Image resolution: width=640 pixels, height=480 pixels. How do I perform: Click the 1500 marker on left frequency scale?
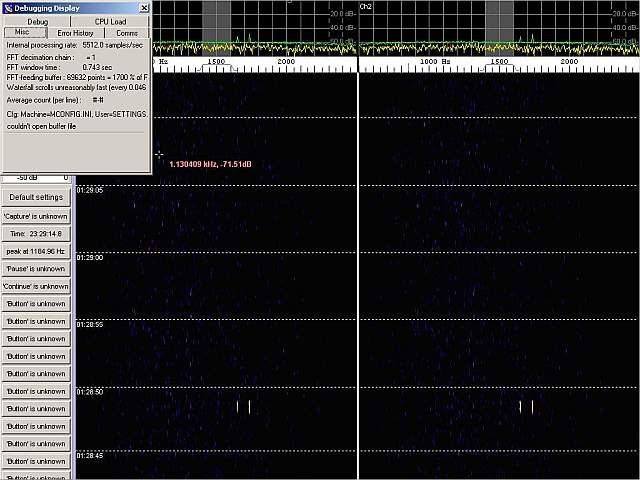point(216,62)
